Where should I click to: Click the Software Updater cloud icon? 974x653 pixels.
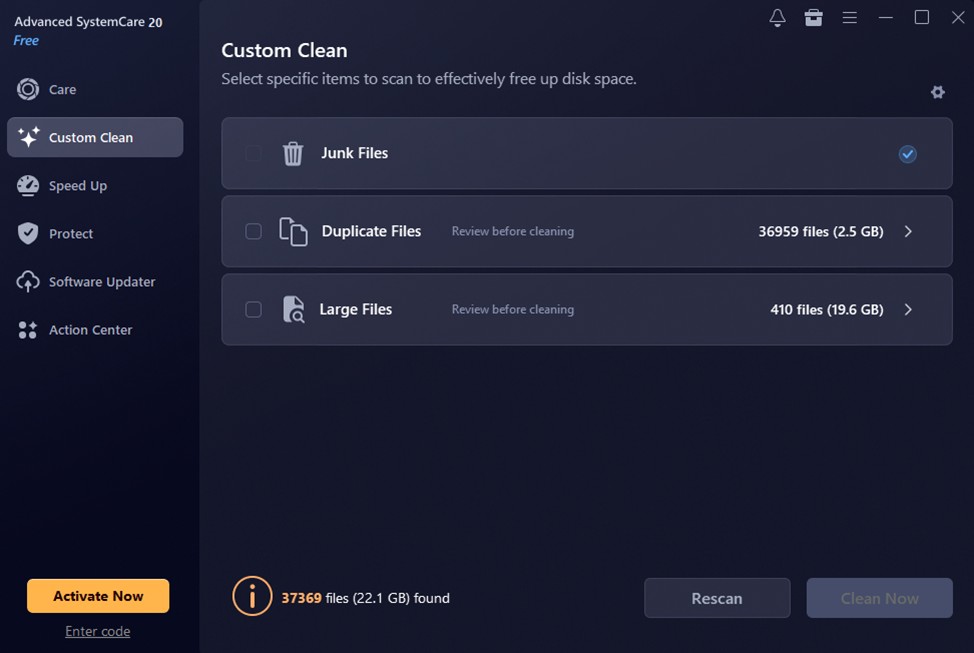click(28, 281)
